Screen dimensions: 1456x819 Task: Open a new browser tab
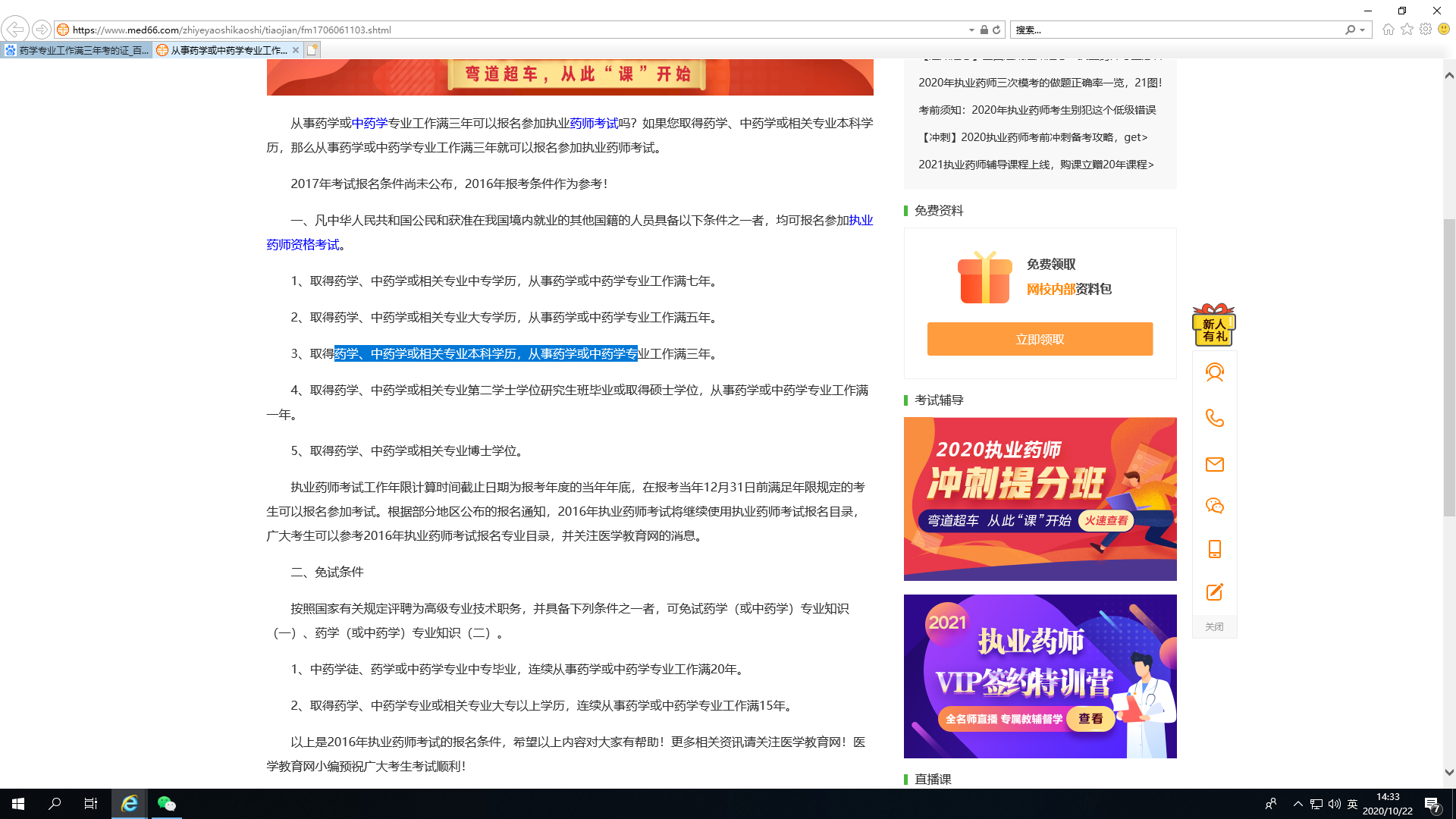pos(312,50)
